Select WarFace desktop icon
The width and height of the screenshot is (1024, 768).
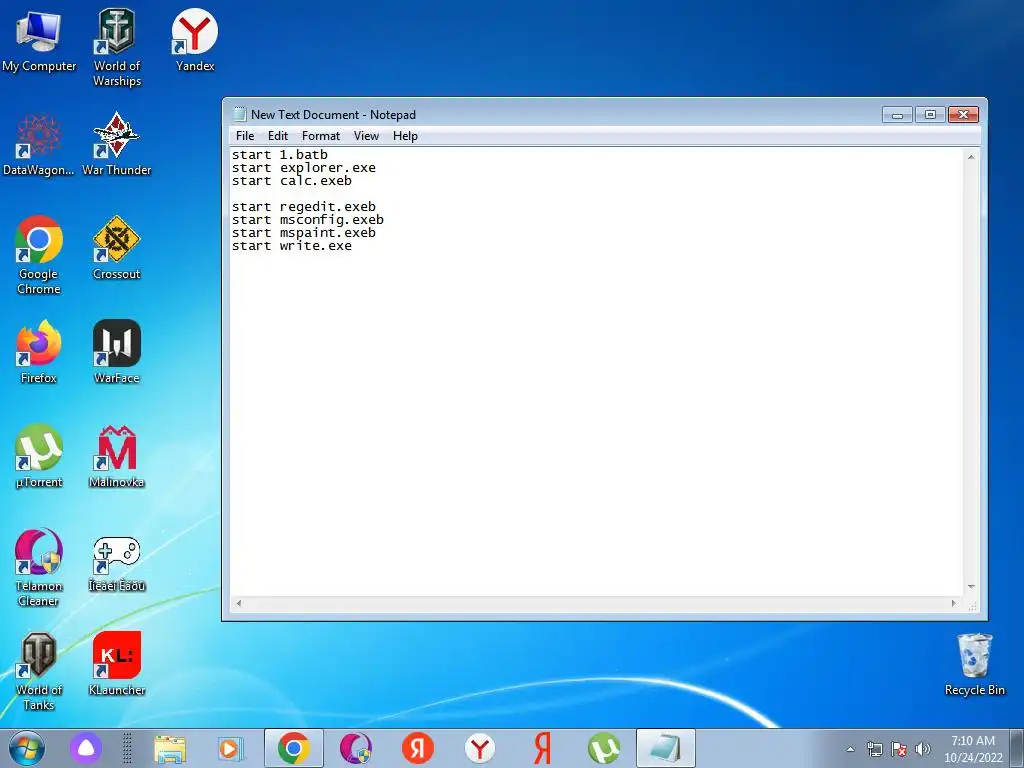[x=116, y=352]
